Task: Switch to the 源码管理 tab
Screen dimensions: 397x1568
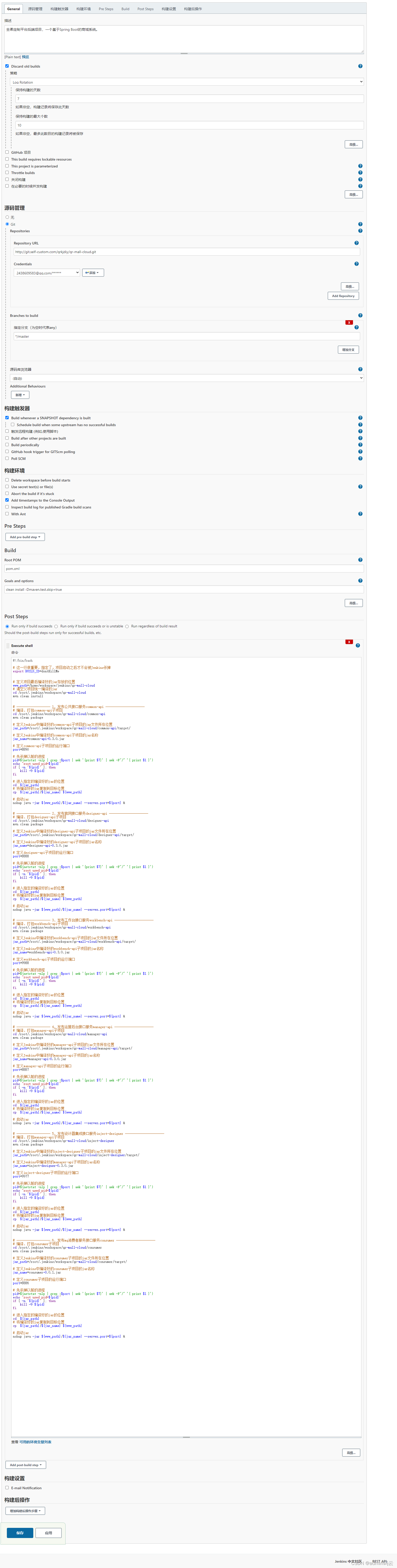Action: point(35,9)
